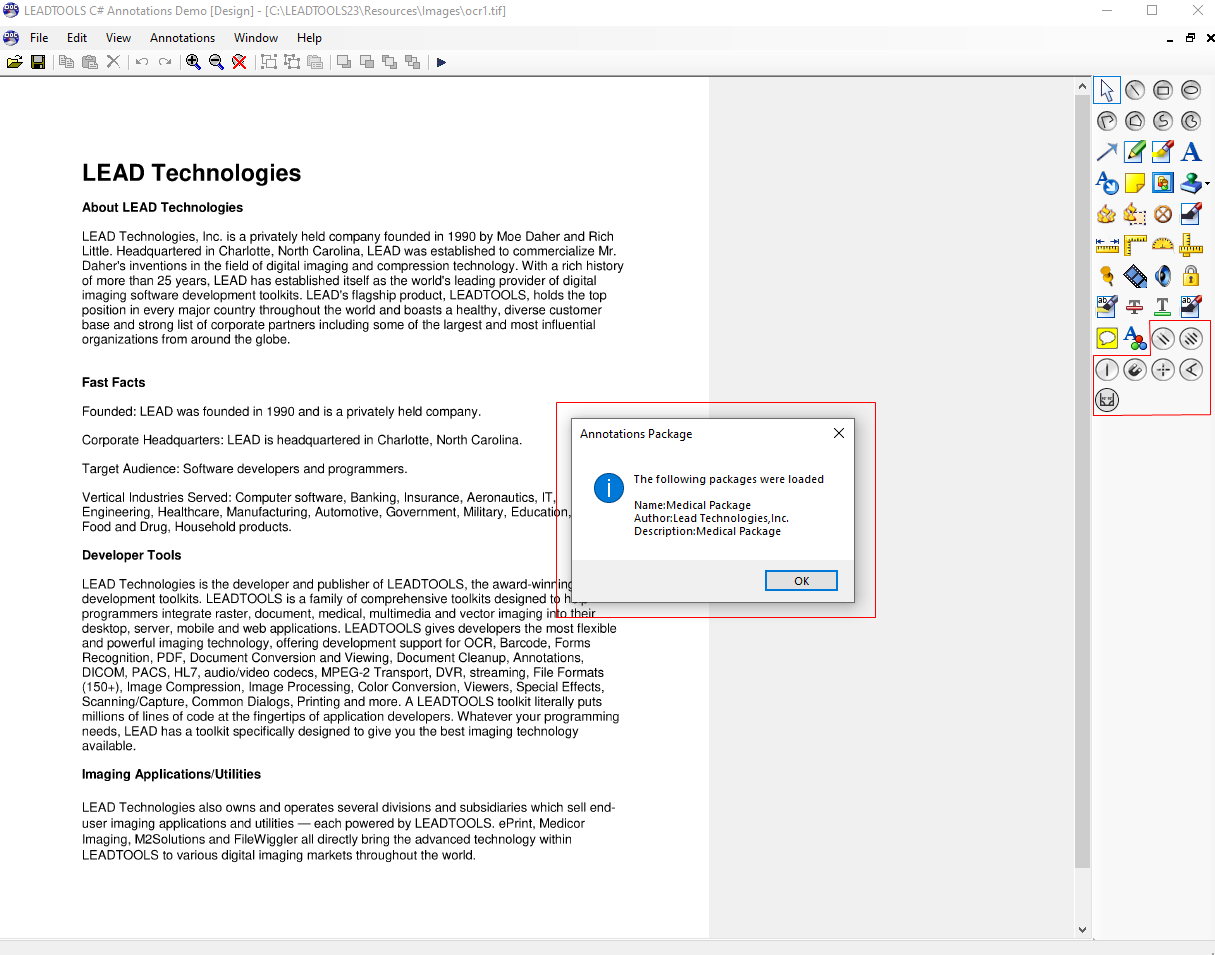This screenshot has width=1215, height=955.
Task: Click the vertical scrollbar down arrow
Action: [1082, 929]
